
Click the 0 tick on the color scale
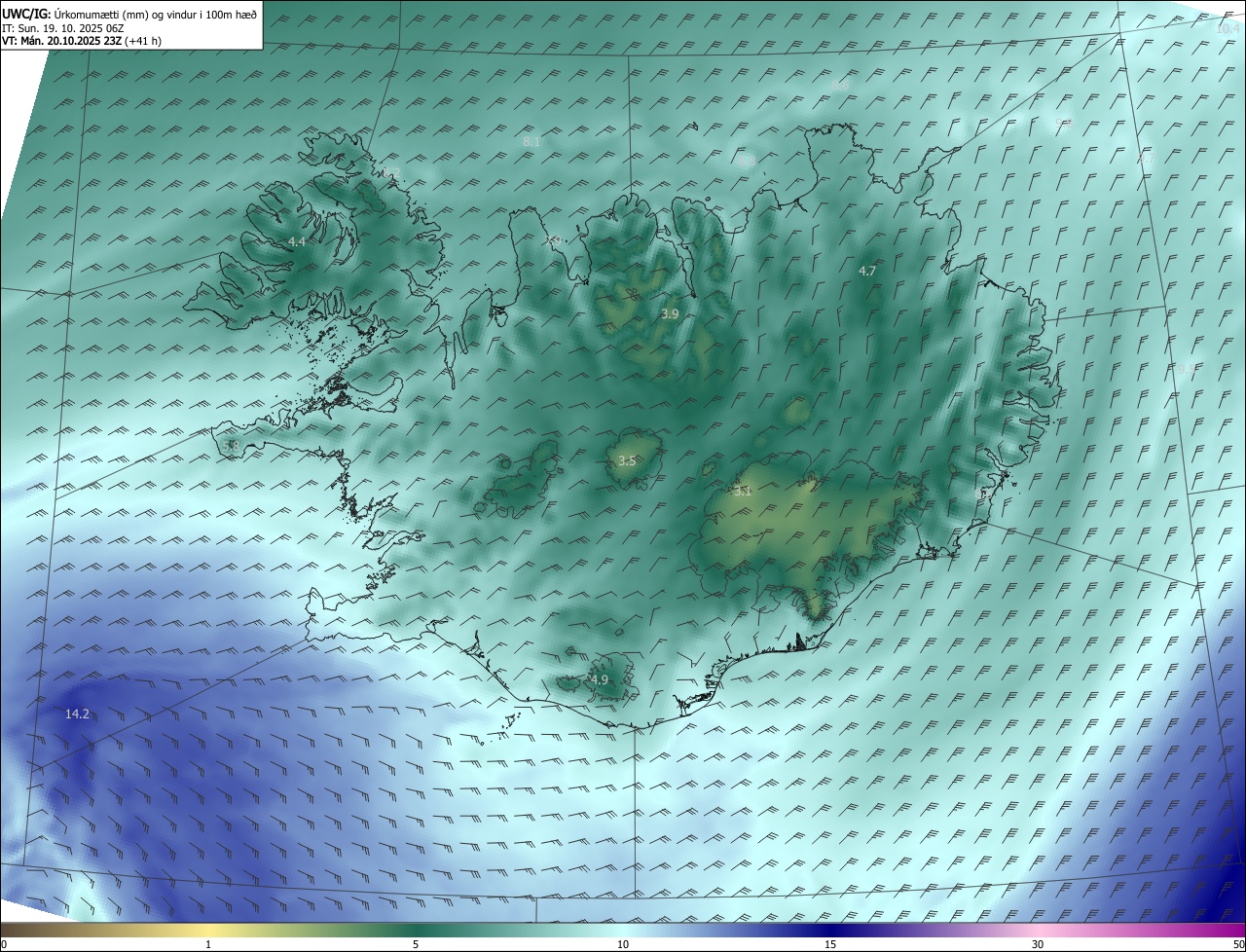coord(4,944)
